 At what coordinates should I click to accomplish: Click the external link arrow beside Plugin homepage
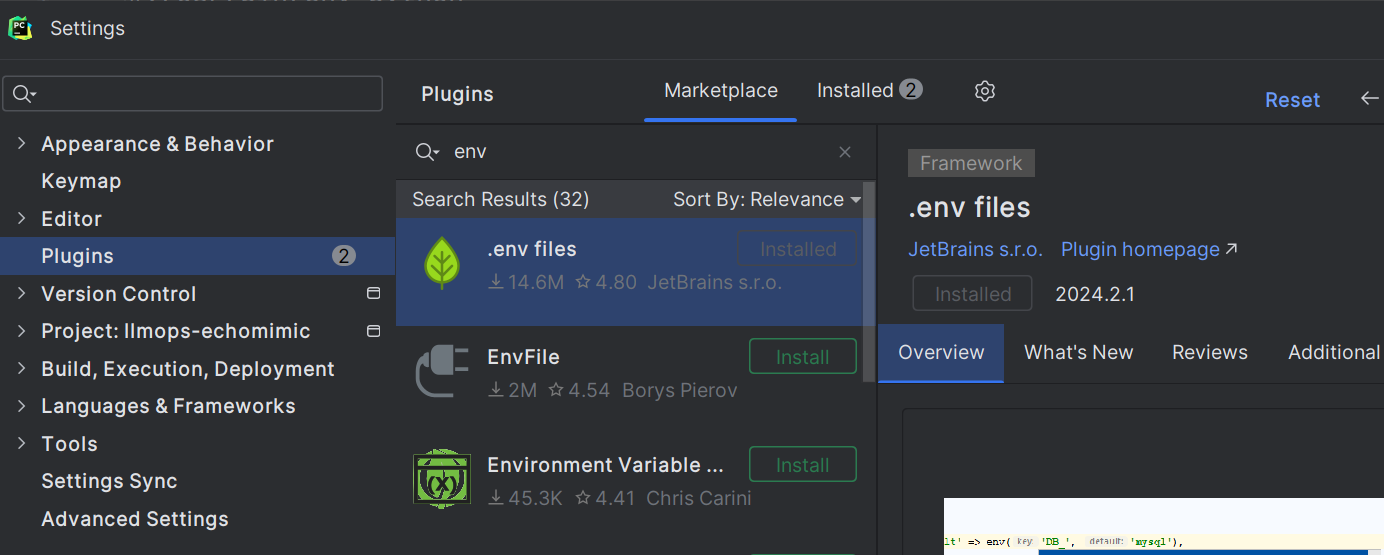1231,249
